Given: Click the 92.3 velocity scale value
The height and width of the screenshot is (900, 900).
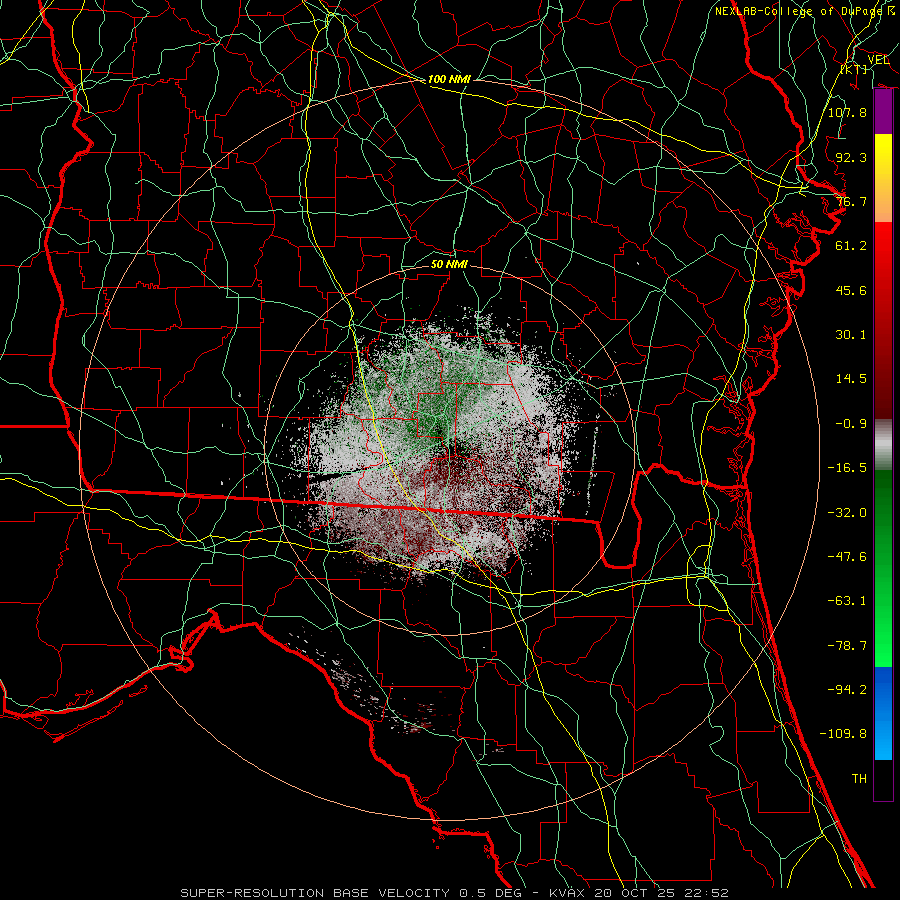Looking at the screenshot, I should tap(851, 157).
